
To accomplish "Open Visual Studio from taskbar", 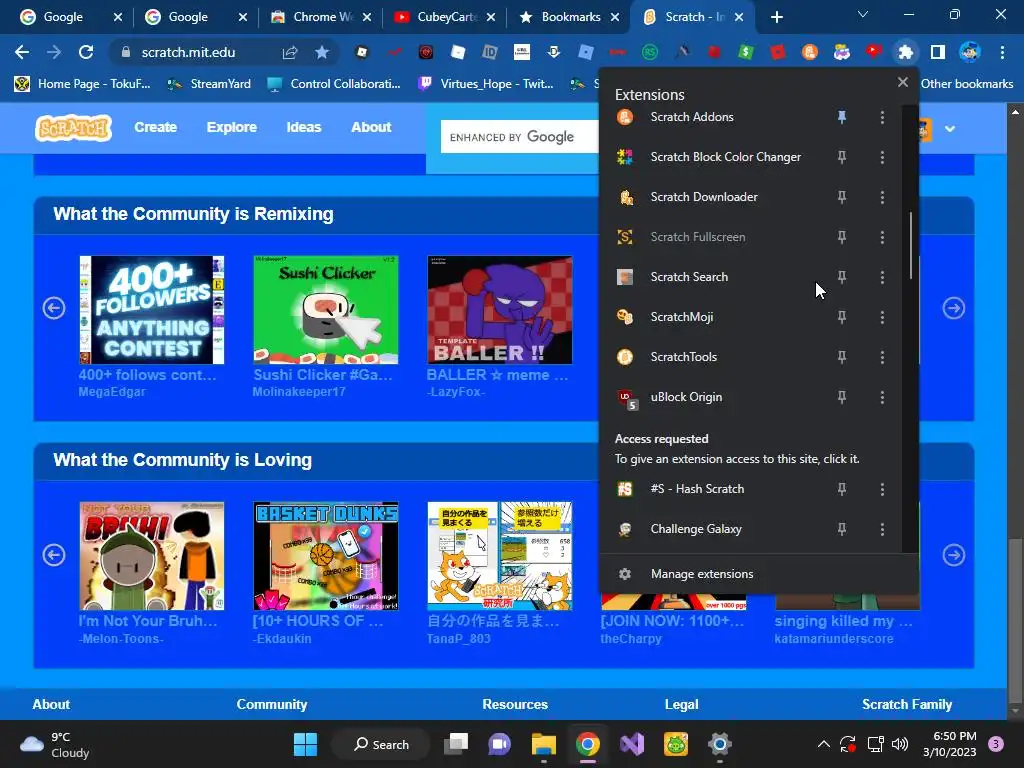I will click(x=632, y=744).
